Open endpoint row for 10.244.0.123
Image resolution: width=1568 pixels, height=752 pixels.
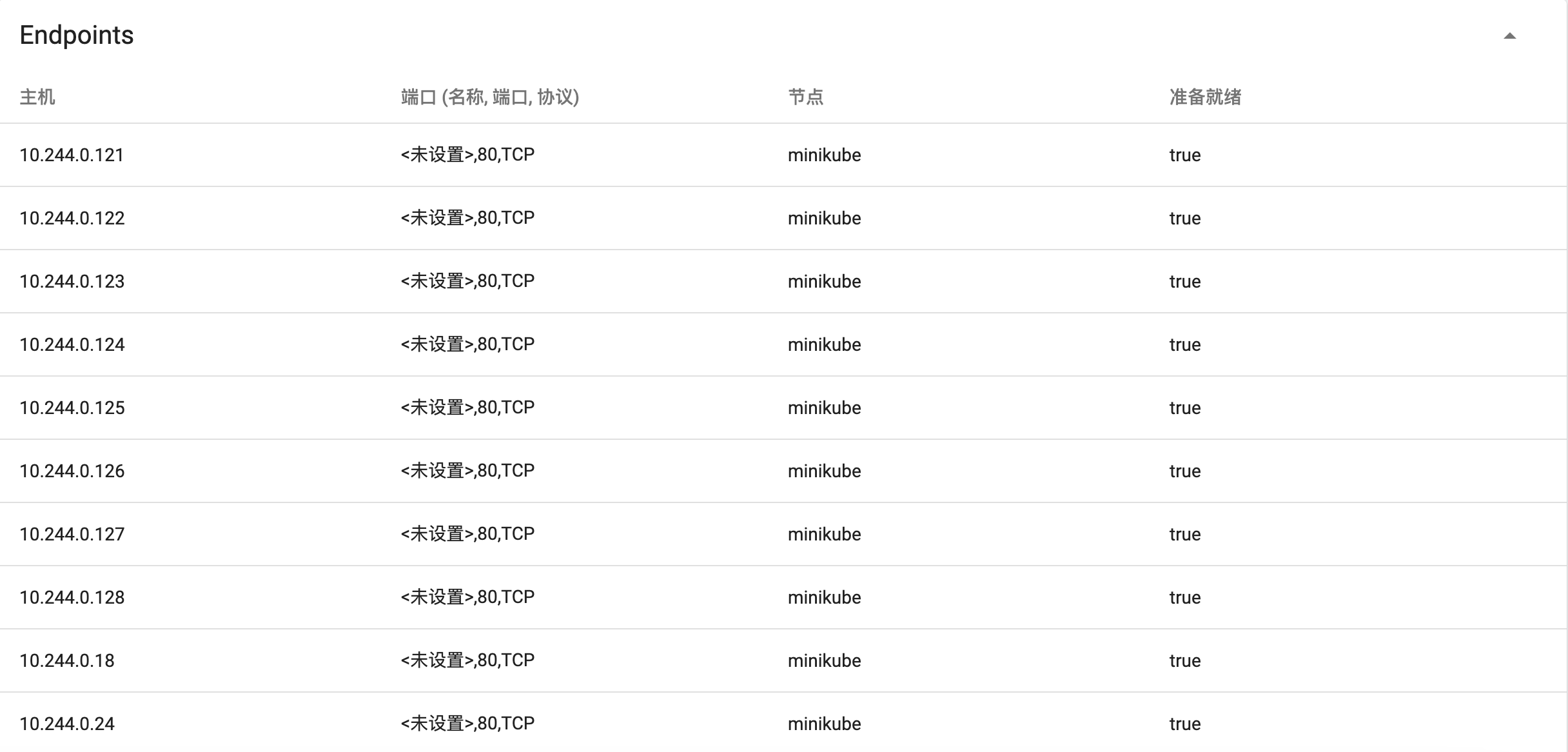(72, 281)
